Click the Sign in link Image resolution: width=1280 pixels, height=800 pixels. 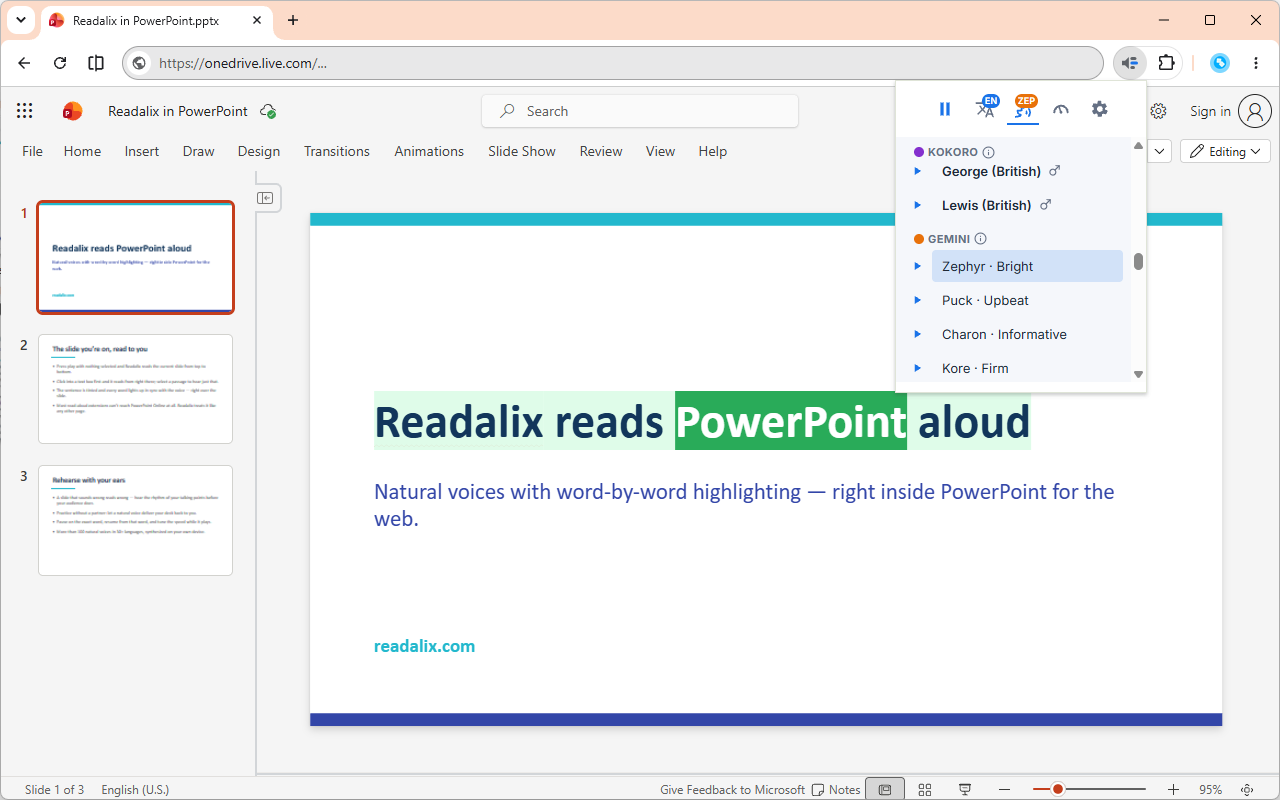click(1210, 111)
